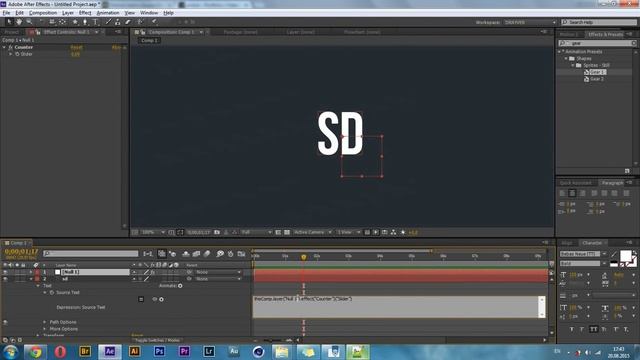The image size is (640, 360).
Task: Enable Small Caps in Character panel
Action: 604,329
